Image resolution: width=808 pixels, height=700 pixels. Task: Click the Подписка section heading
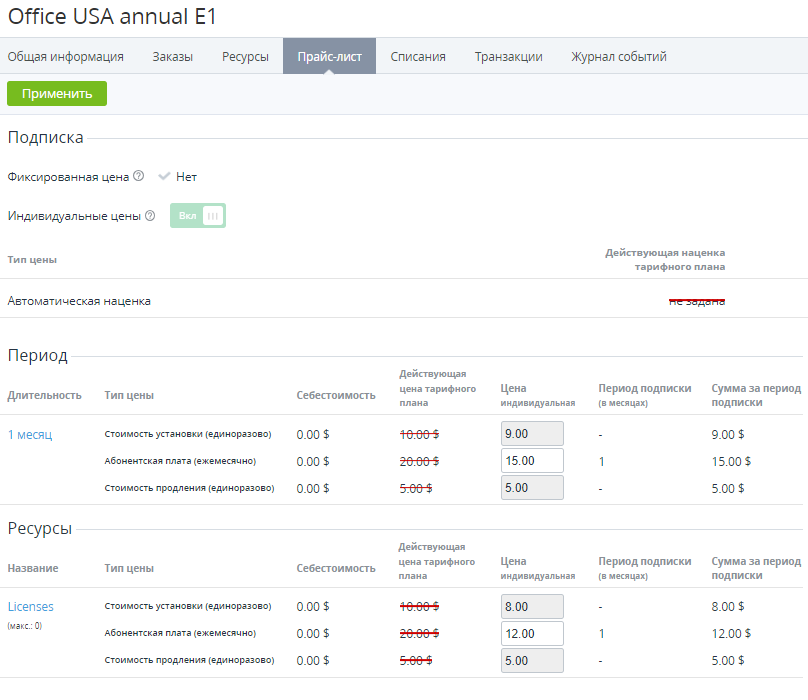tap(45, 138)
